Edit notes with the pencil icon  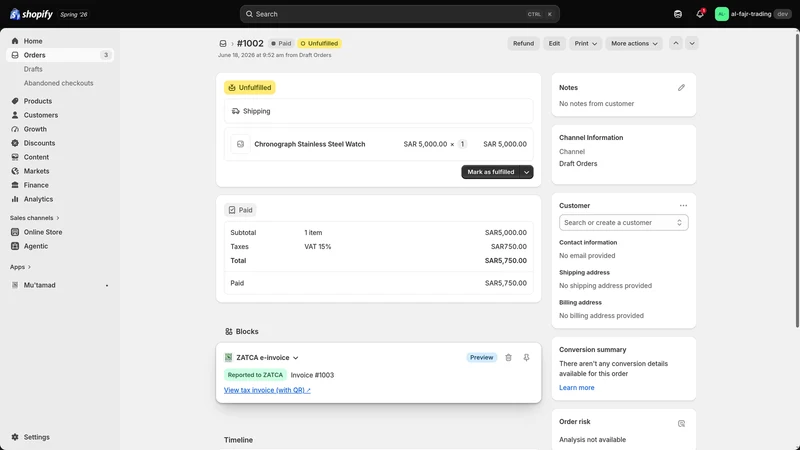coord(681,88)
